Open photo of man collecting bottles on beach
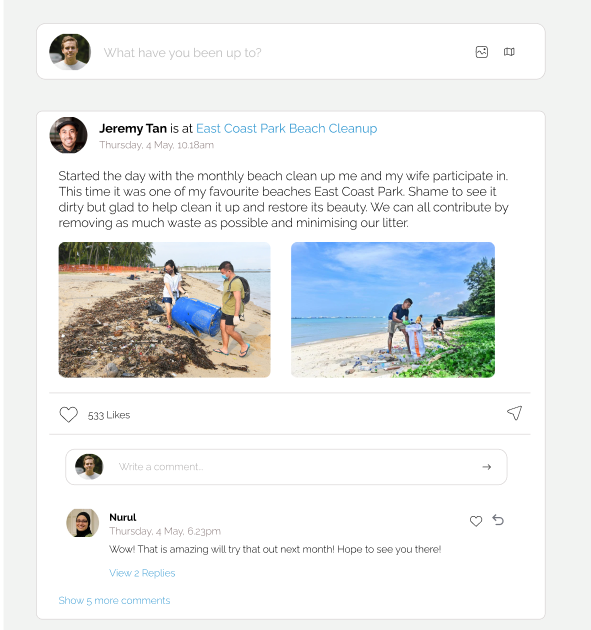The height and width of the screenshot is (630, 591). tap(393, 310)
